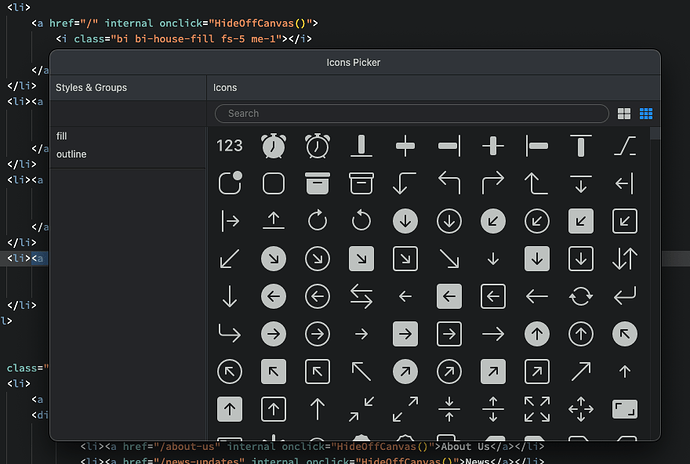690x464 pixels.
Task: Pick the filled up-right-arrow circle icon
Action: tap(405, 372)
